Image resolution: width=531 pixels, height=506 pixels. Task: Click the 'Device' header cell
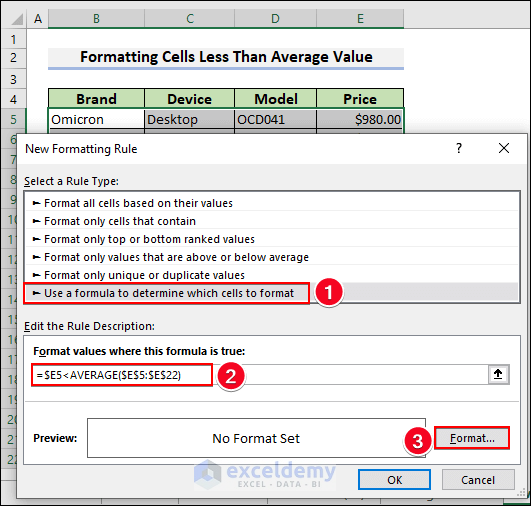tap(190, 99)
